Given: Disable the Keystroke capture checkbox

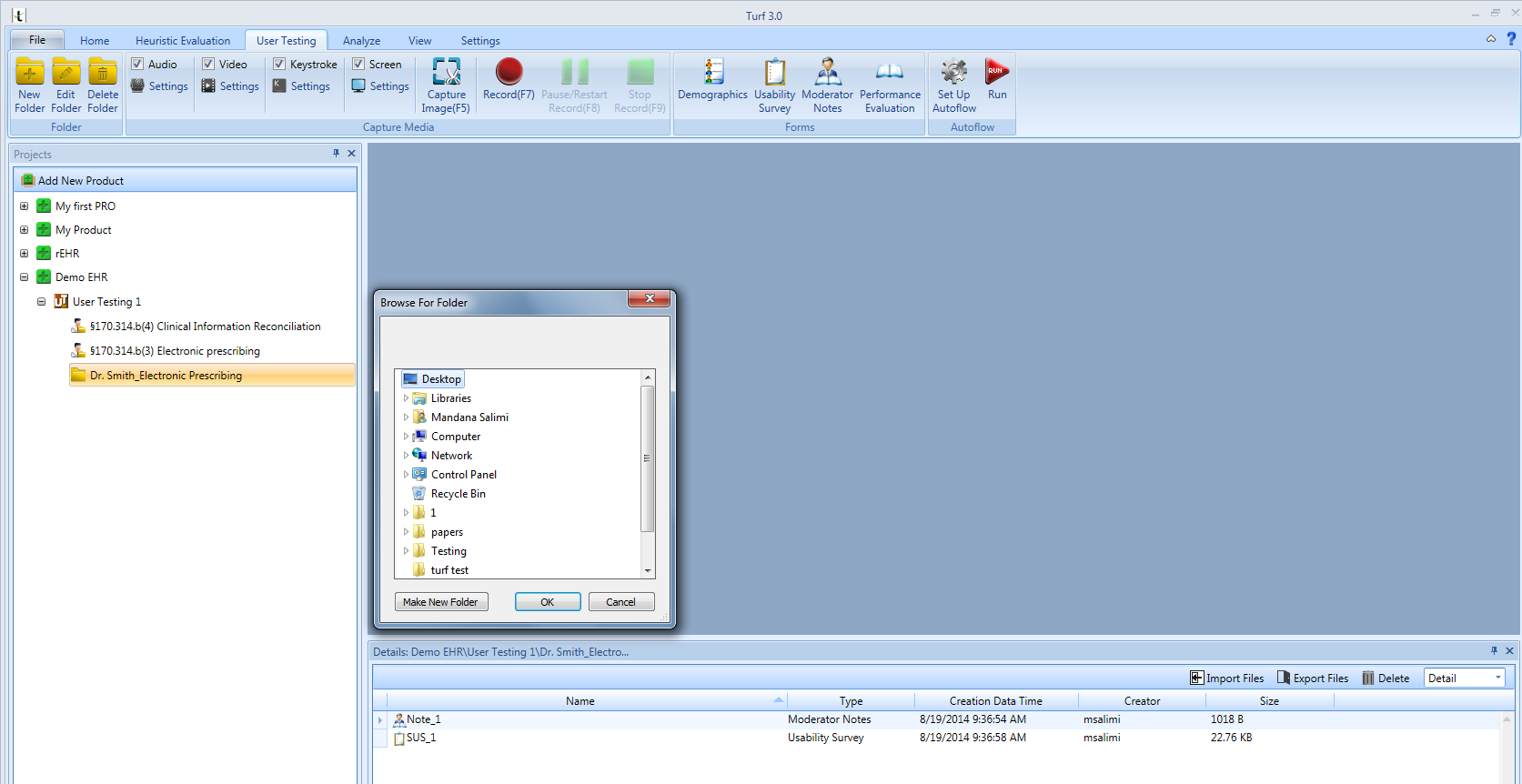Looking at the screenshot, I should point(280,64).
